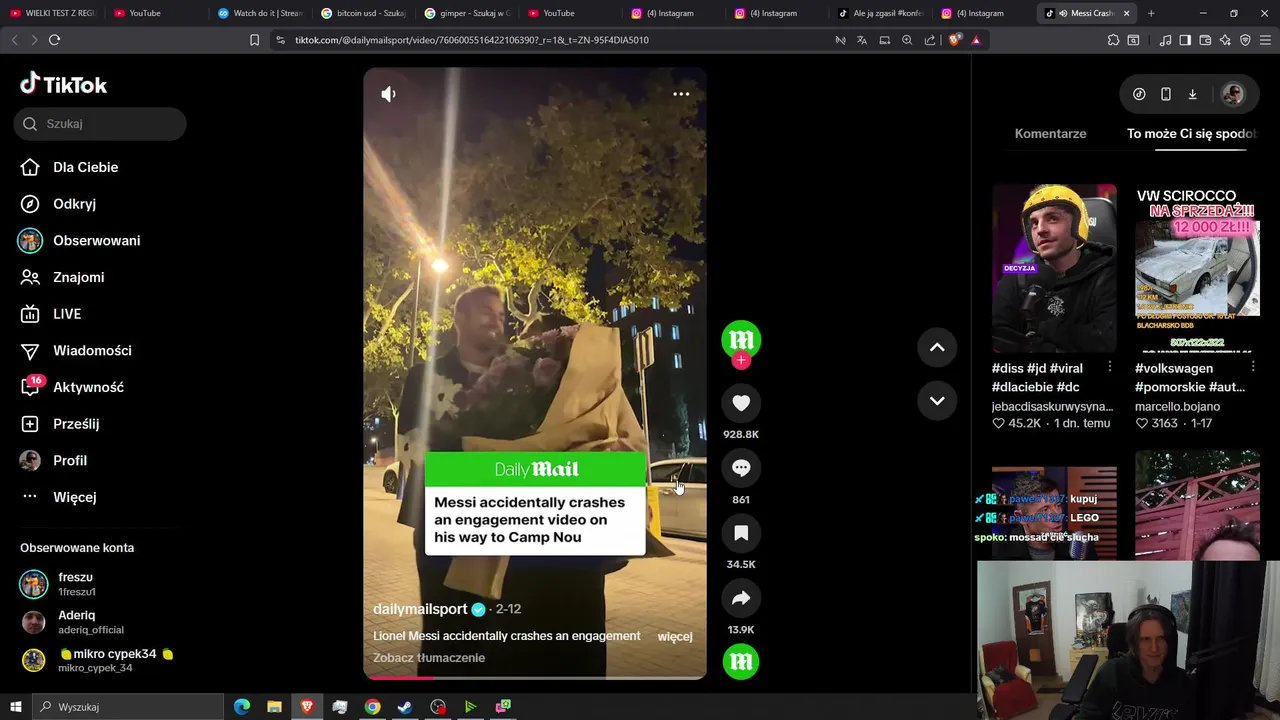The width and height of the screenshot is (1280, 720).
Task: Like the #volkswagen #pomorskie recommended video
Action: pos(1141,424)
